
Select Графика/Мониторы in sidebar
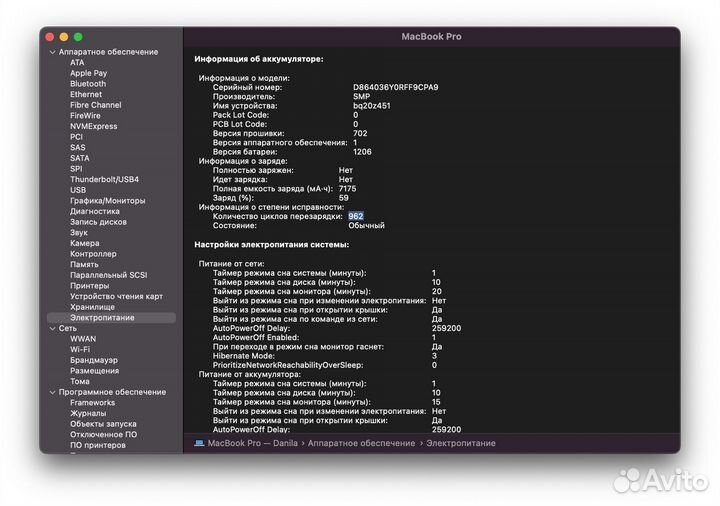(x=107, y=201)
